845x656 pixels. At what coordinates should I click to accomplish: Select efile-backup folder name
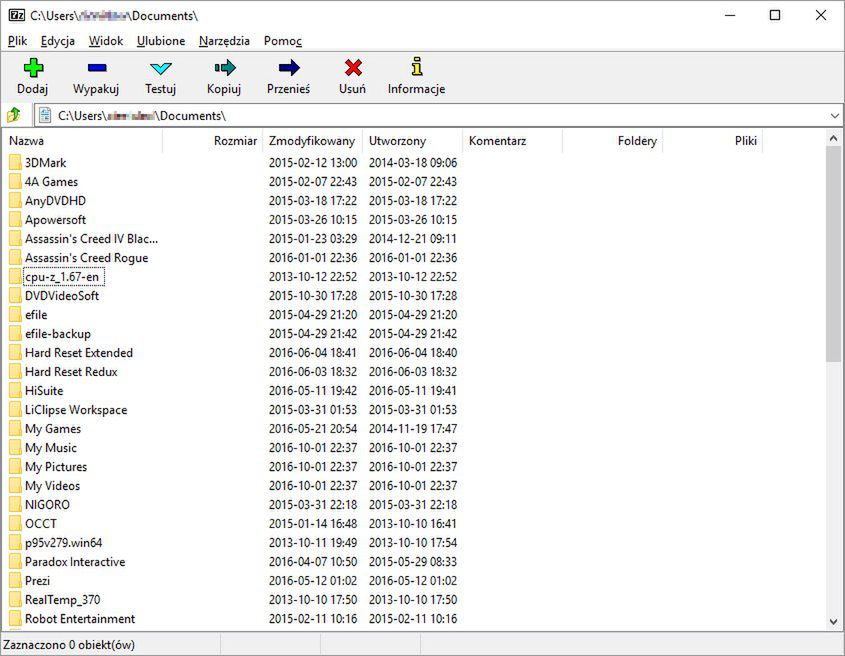[x=58, y=334]
